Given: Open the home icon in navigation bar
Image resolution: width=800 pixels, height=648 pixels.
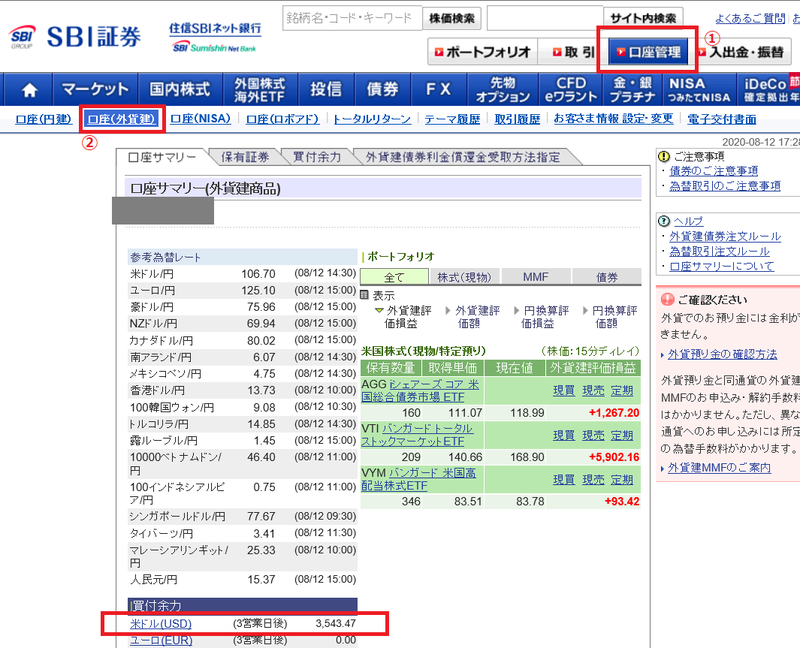Looking at the screenshot, I should click(x=29, y=90).
